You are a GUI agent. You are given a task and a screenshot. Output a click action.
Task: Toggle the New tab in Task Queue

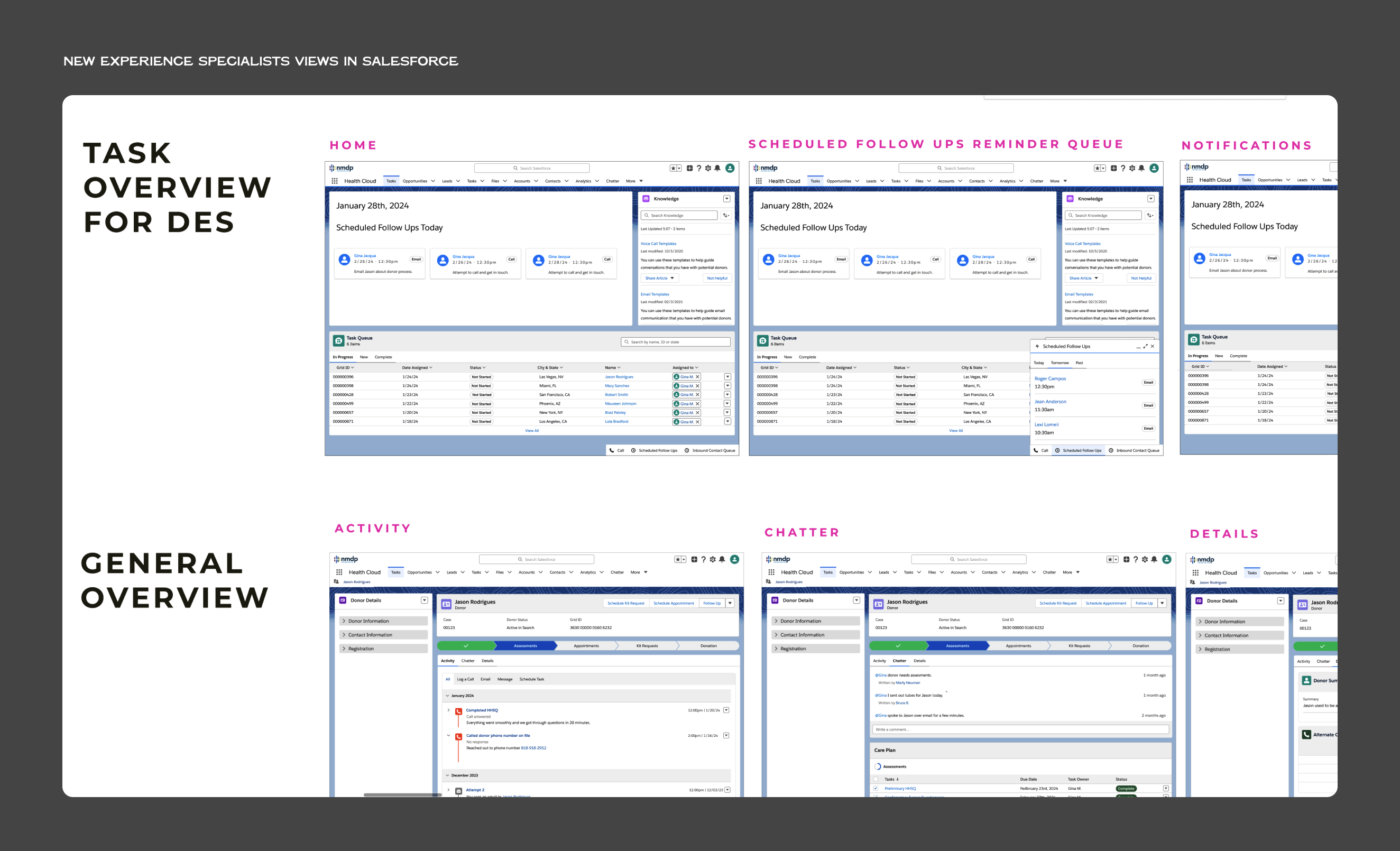point(364,357)
